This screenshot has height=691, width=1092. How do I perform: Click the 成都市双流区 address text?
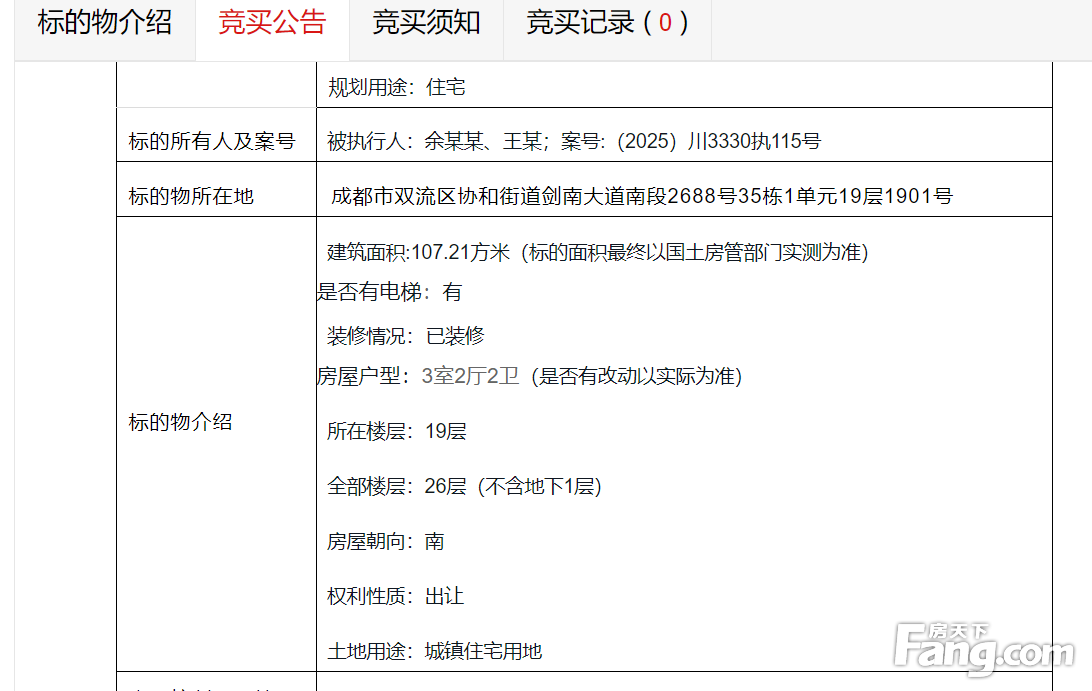click(x=641, y=196)
